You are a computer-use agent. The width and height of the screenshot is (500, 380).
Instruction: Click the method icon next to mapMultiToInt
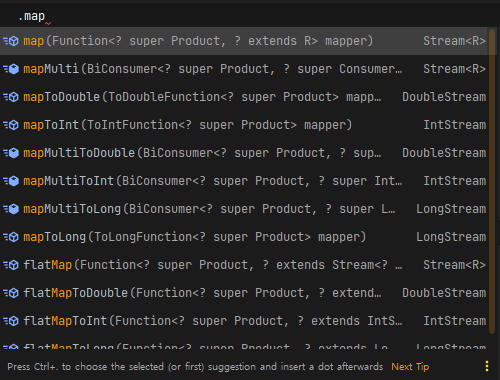[11, 181]
